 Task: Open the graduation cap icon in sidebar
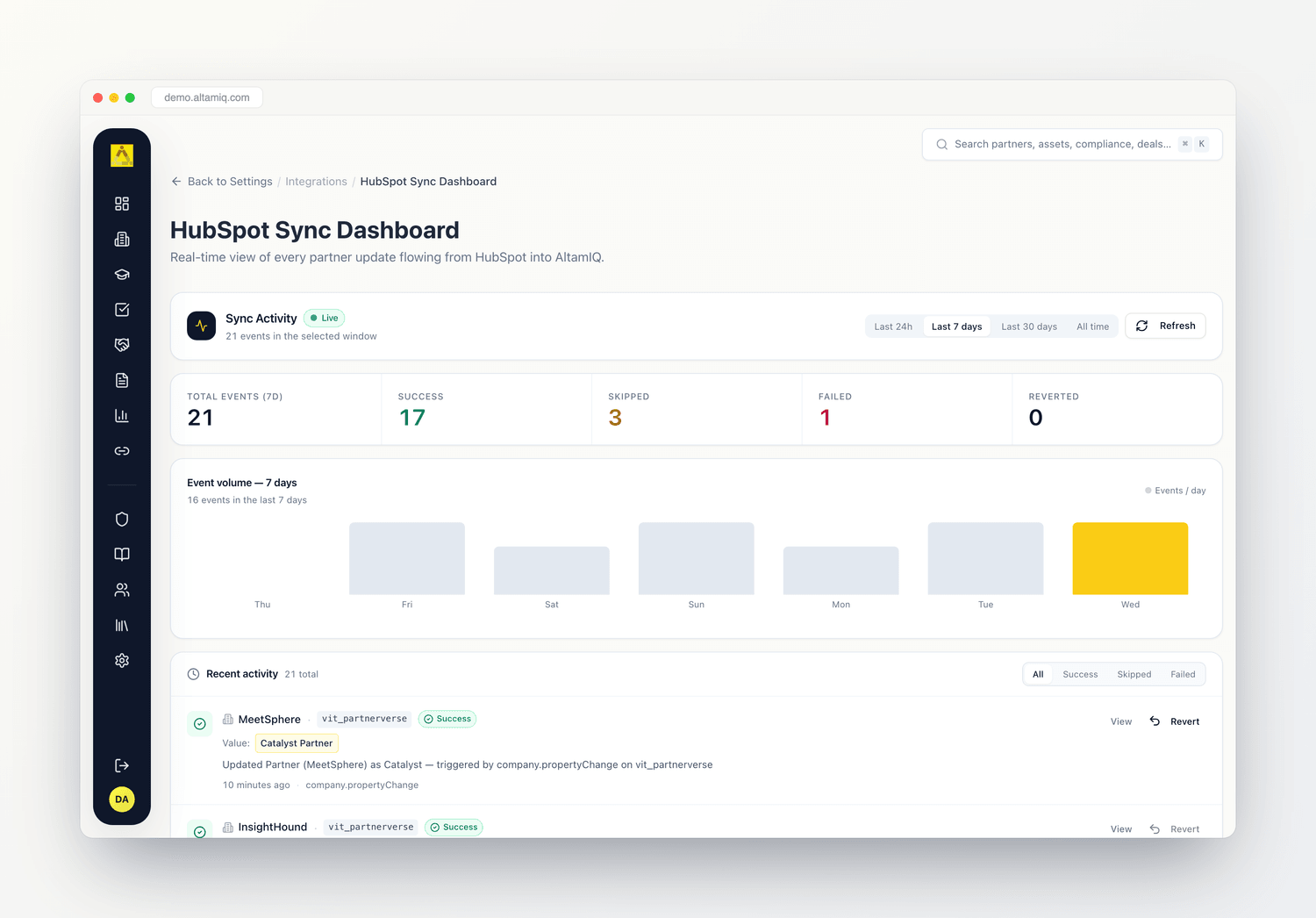[x=122, y=275]
